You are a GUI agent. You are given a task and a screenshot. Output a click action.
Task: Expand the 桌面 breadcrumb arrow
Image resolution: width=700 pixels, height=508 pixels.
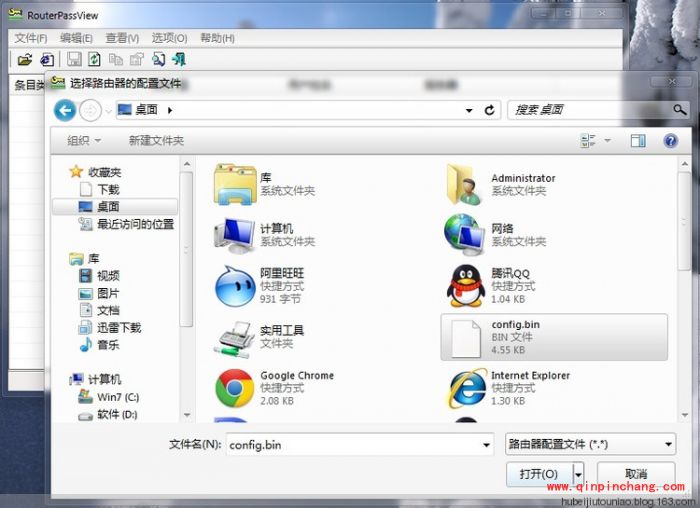170,110
